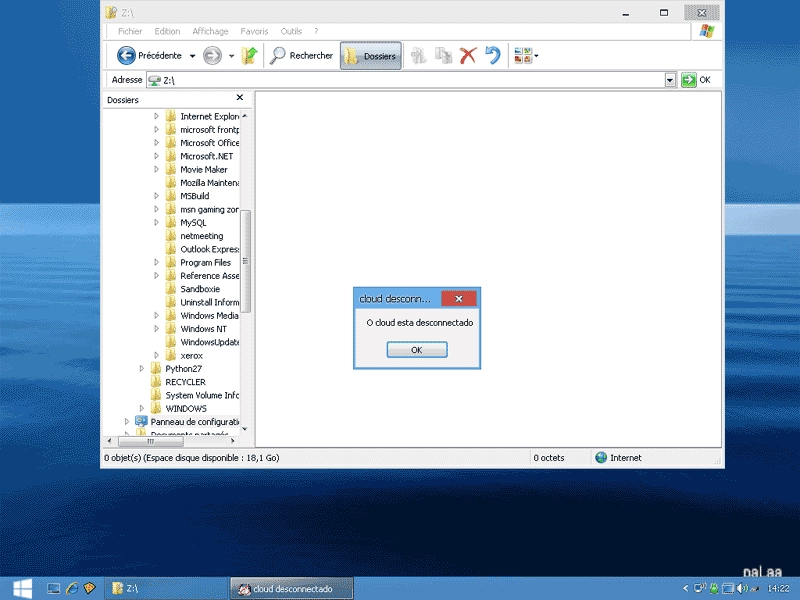
Task: Open the Forward history dropdown arrow
Action: click(231, 56)
